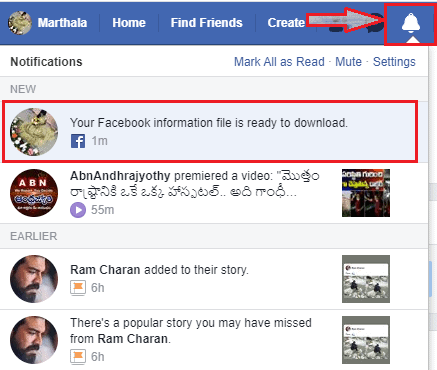Image resolution: width=437 pixels, height=370 pixels.
Task: Click avatar on popular story notification
Action: 34,340
